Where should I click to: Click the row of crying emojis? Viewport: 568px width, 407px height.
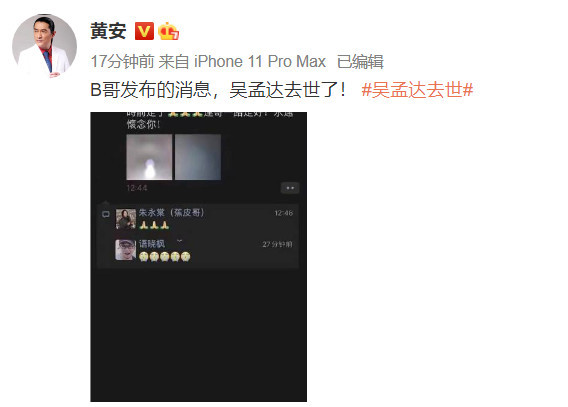coord(165,256)
